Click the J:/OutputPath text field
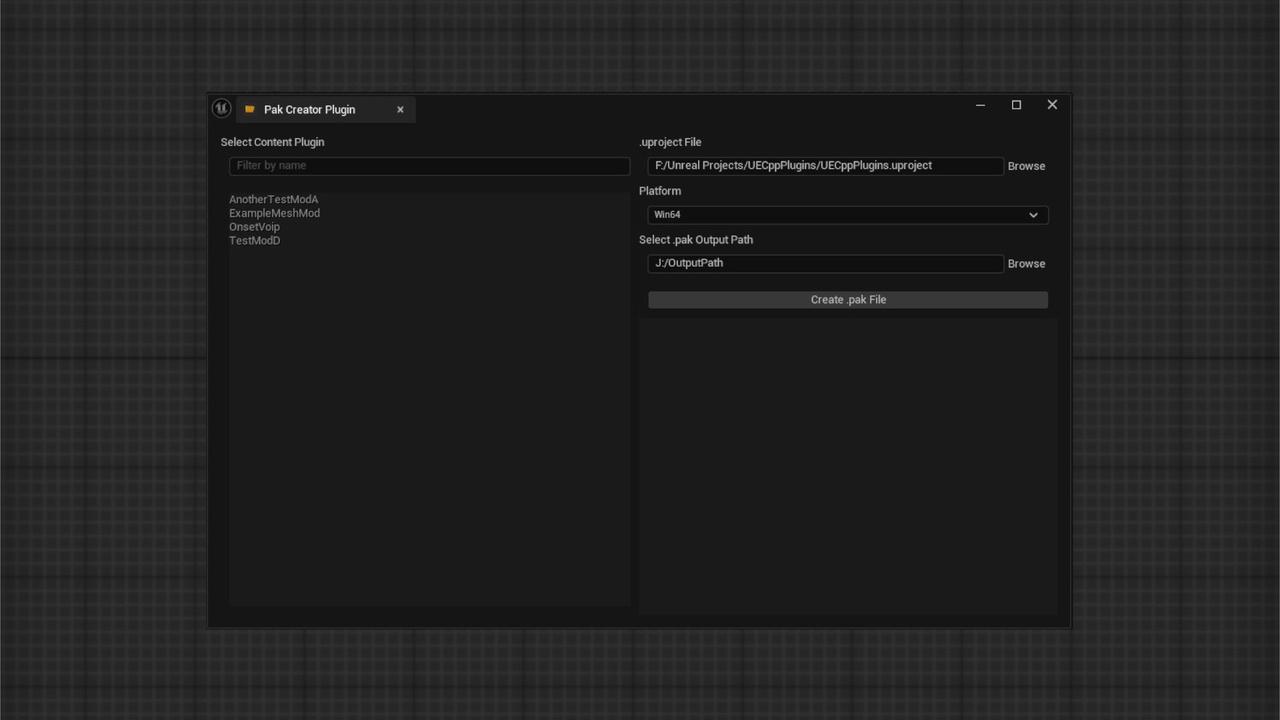 (824, 263)
